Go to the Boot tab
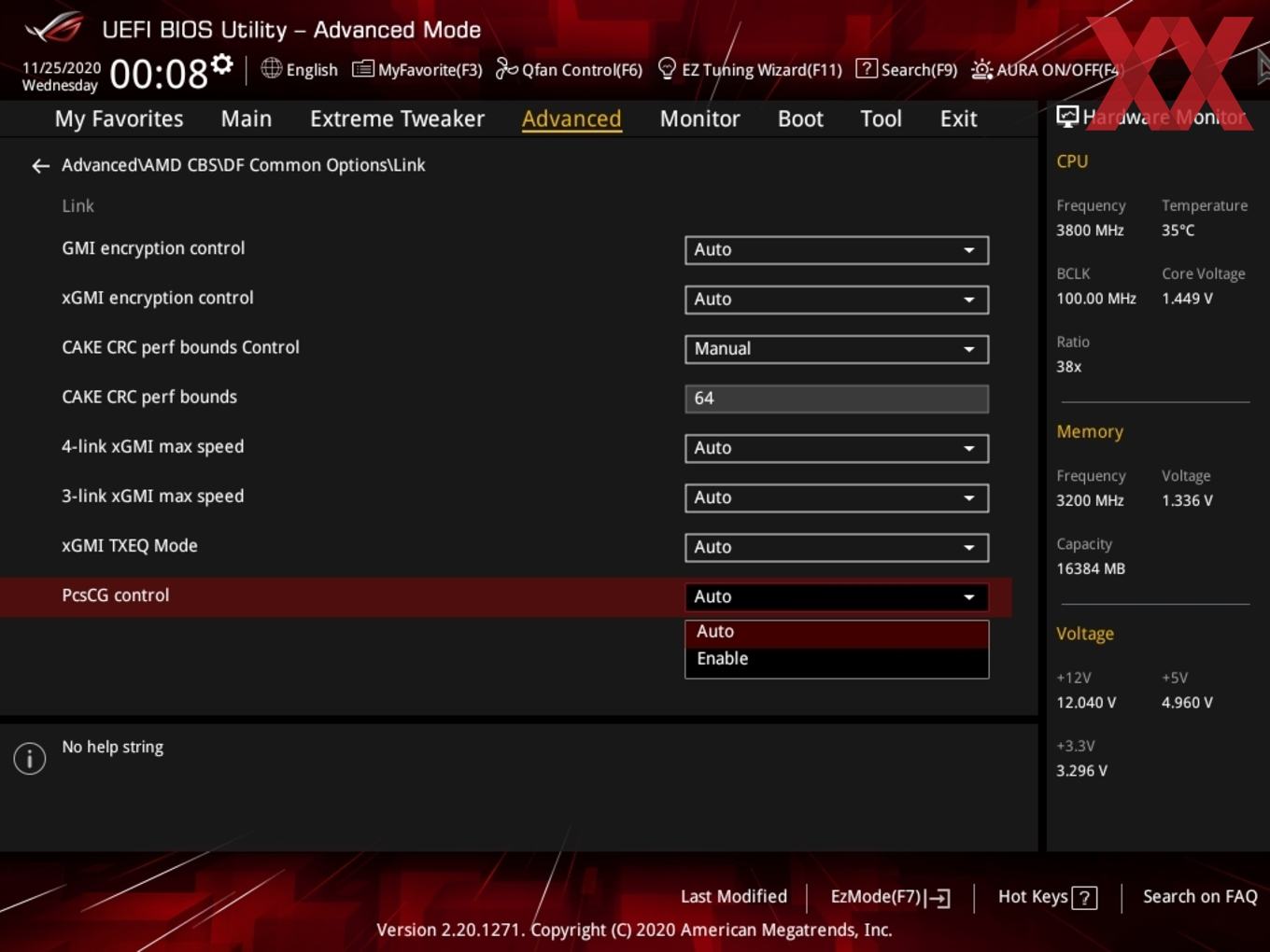 tap(800, 119)
